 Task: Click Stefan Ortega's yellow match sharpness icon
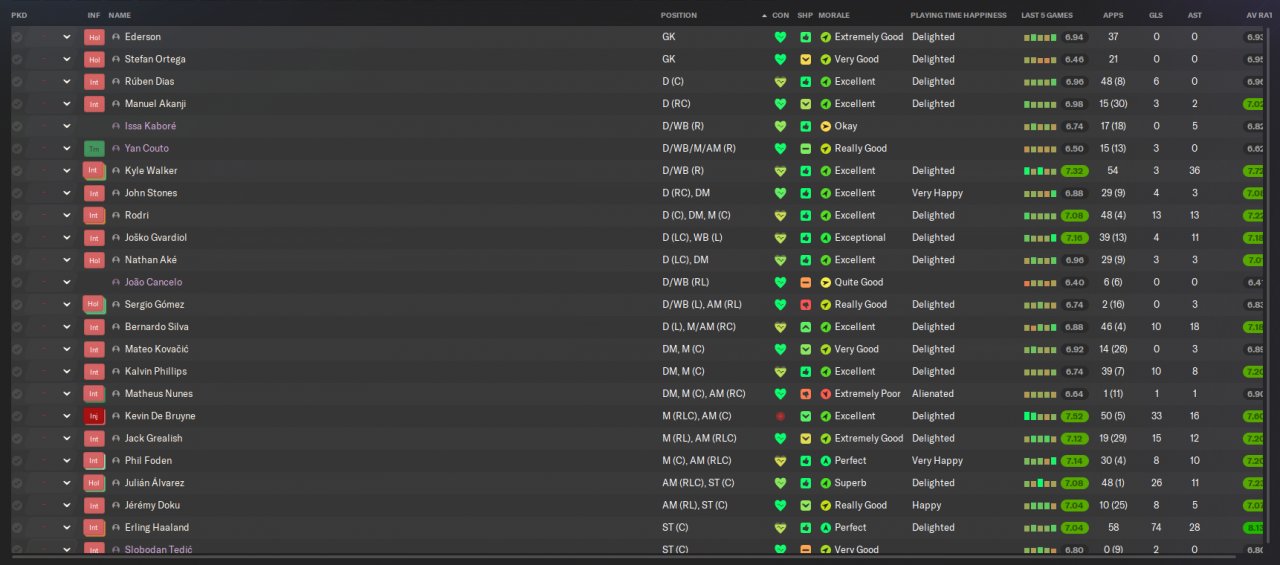click(x=806, y=59)
